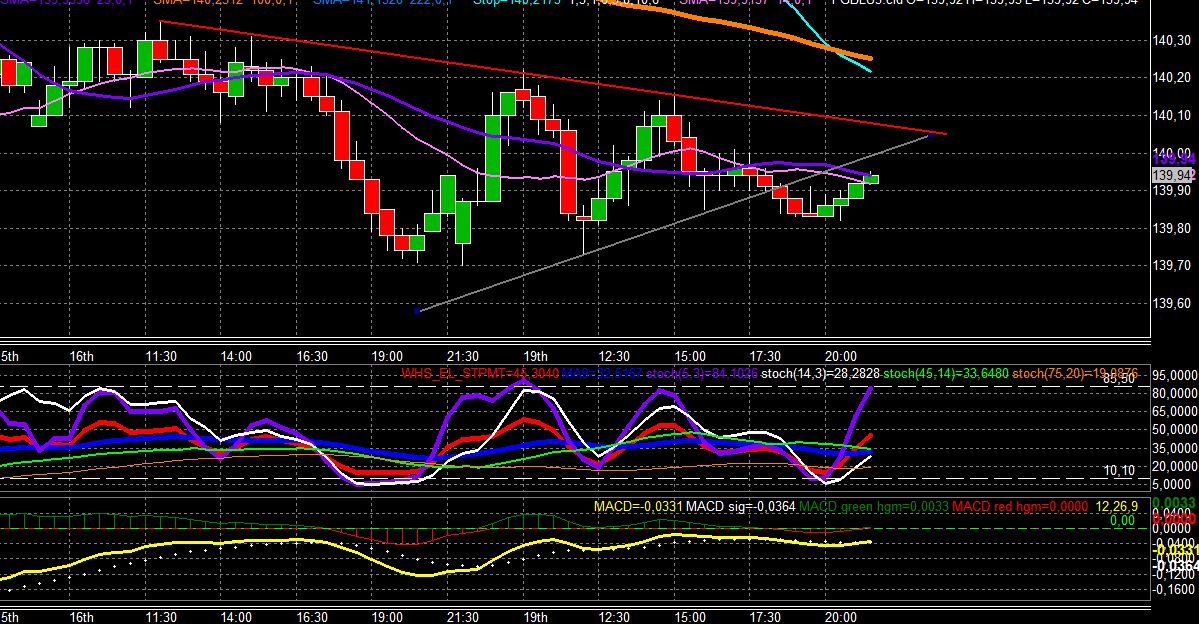This screenshot has width=1199, height=624.
Task: Click the MACD=-0,0331 label
Action: (x=638, y=506)
